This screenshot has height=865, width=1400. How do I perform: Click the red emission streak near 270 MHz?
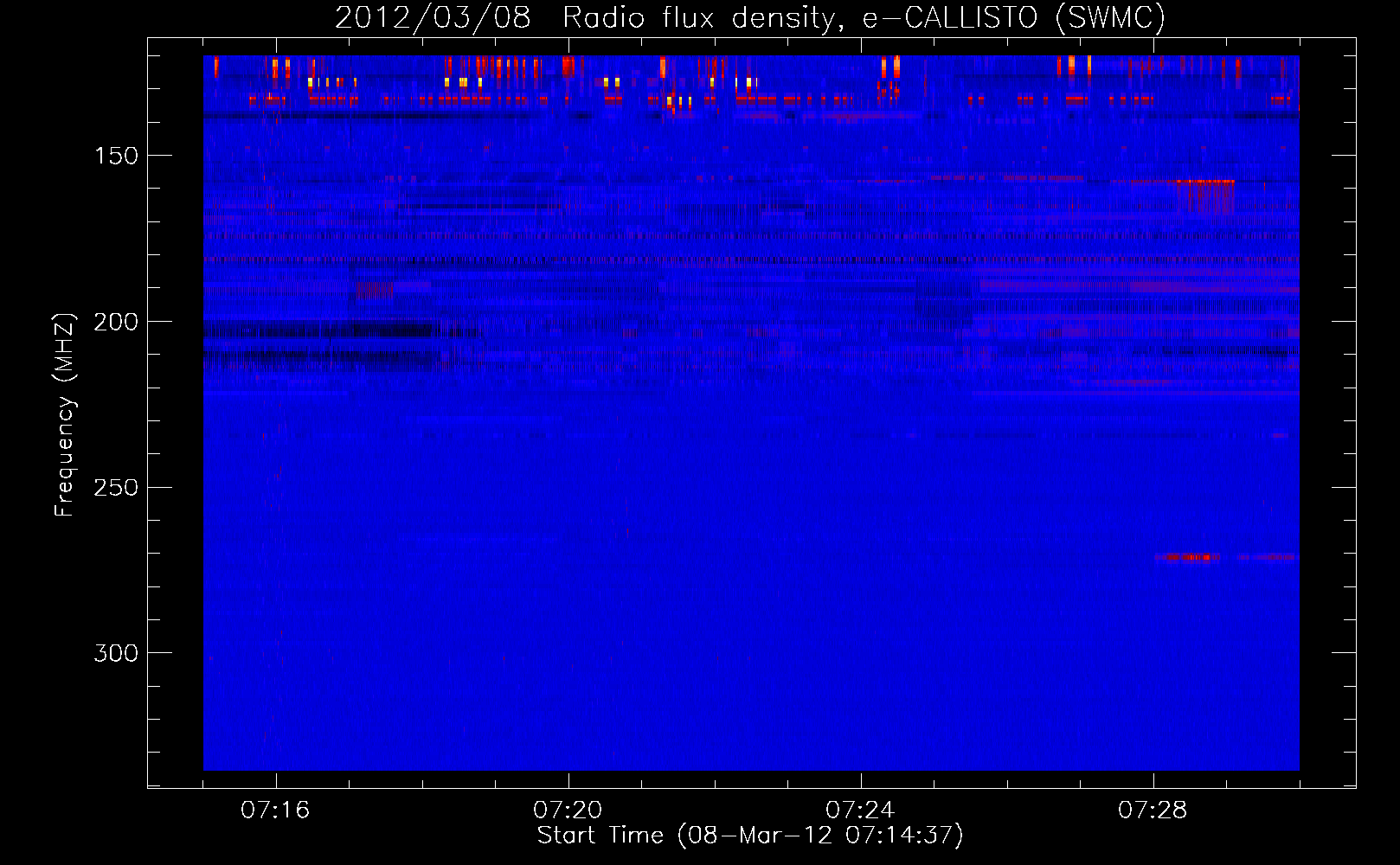coord(1188,557)
